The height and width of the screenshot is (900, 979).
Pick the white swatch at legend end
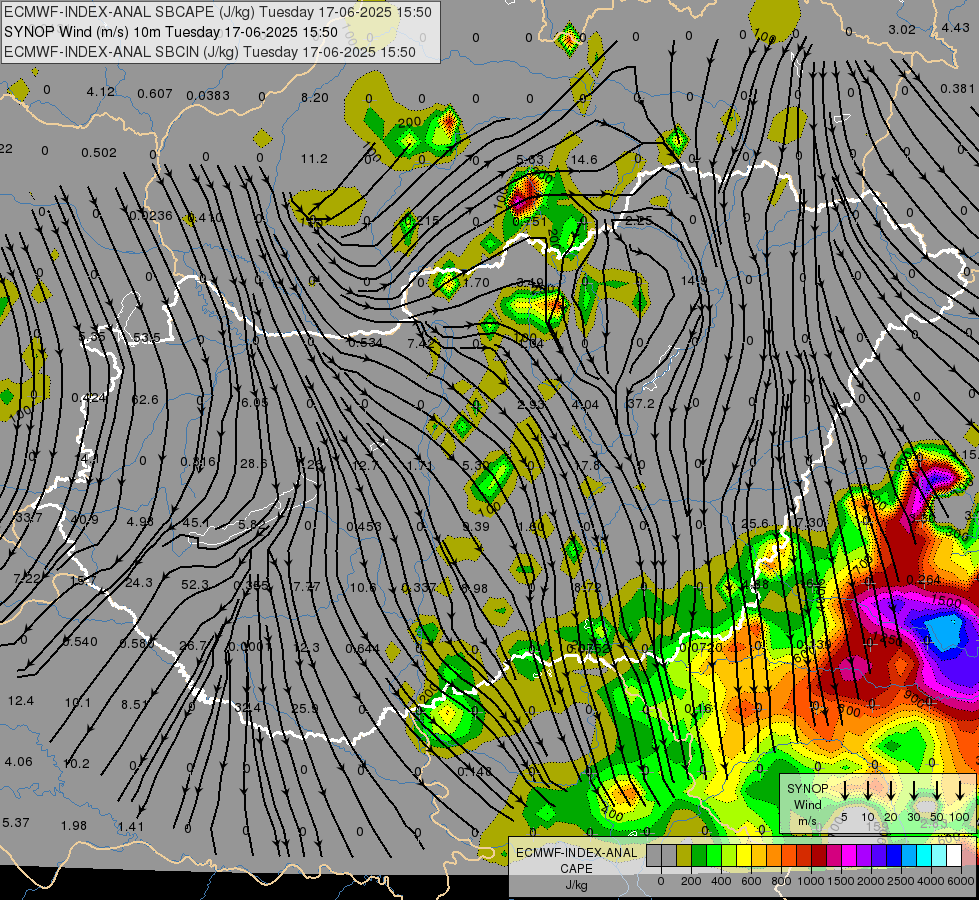pyautogui.click(x=953, y=856)
